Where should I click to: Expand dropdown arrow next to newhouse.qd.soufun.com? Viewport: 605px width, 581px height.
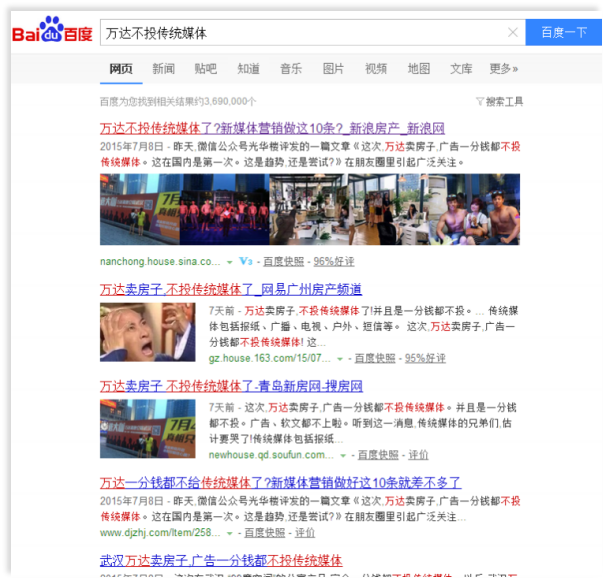[343, 456]
